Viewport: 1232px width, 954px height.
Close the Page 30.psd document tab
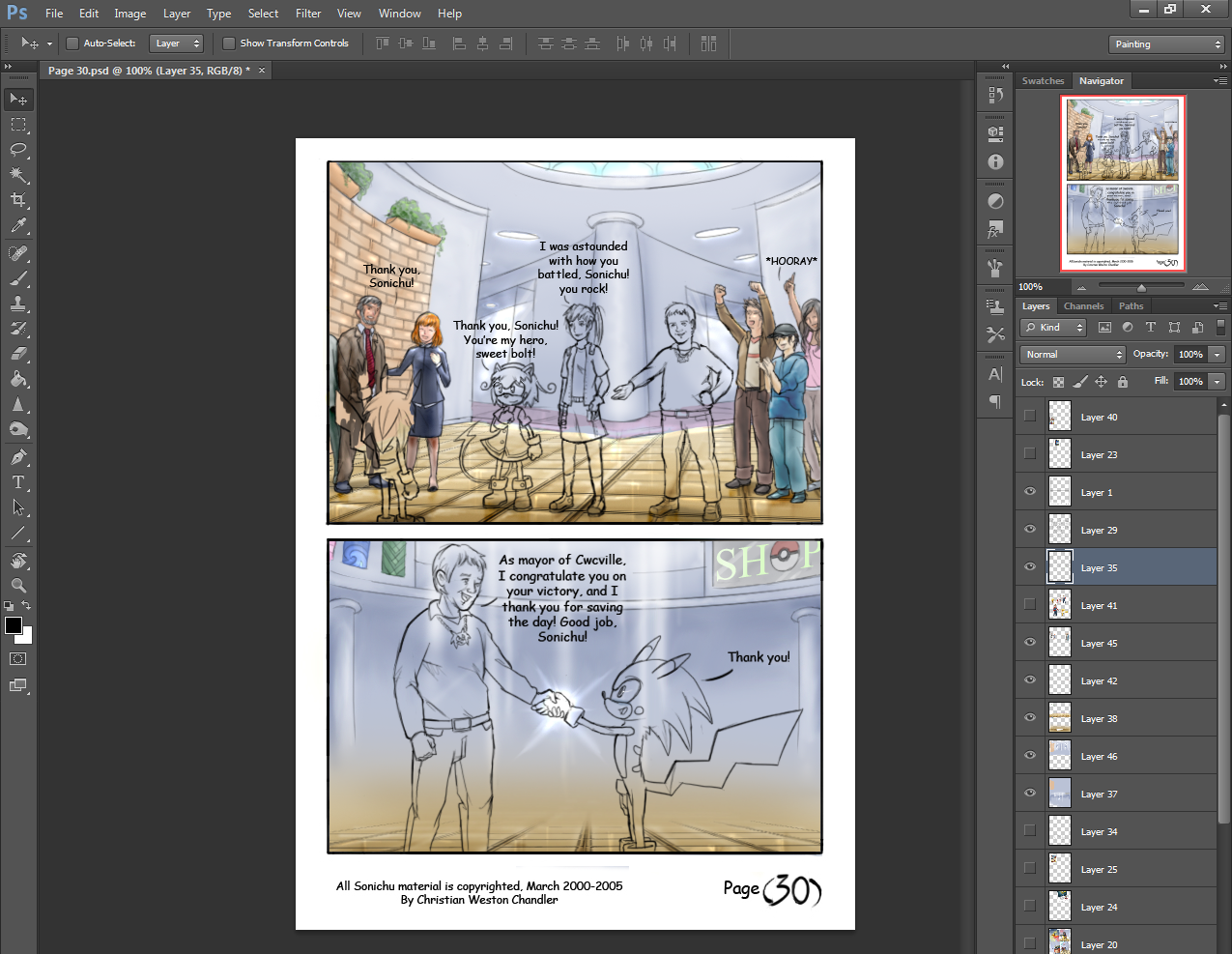click(x=262, y=71)
